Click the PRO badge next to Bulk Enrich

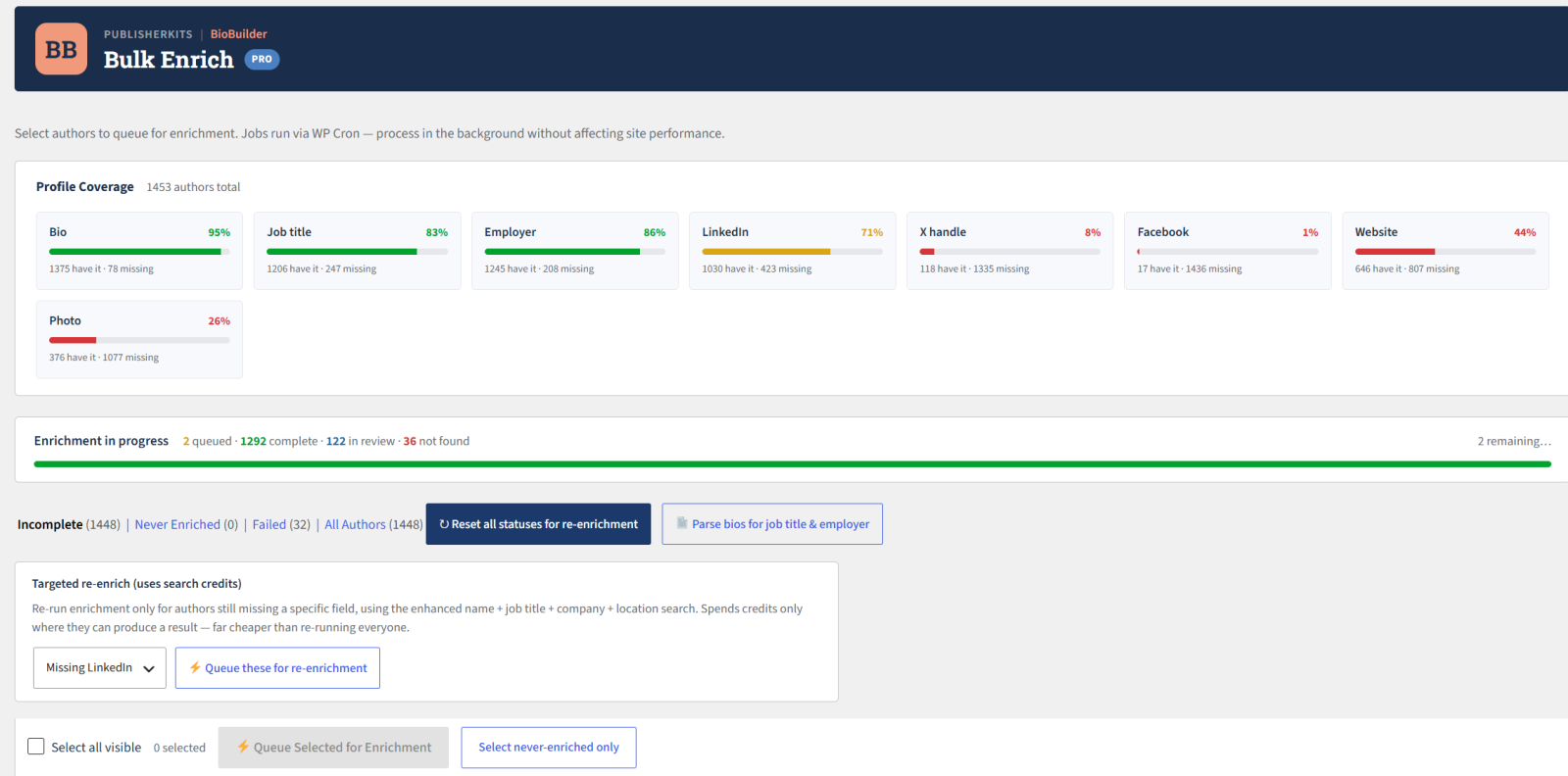[262, 59]
